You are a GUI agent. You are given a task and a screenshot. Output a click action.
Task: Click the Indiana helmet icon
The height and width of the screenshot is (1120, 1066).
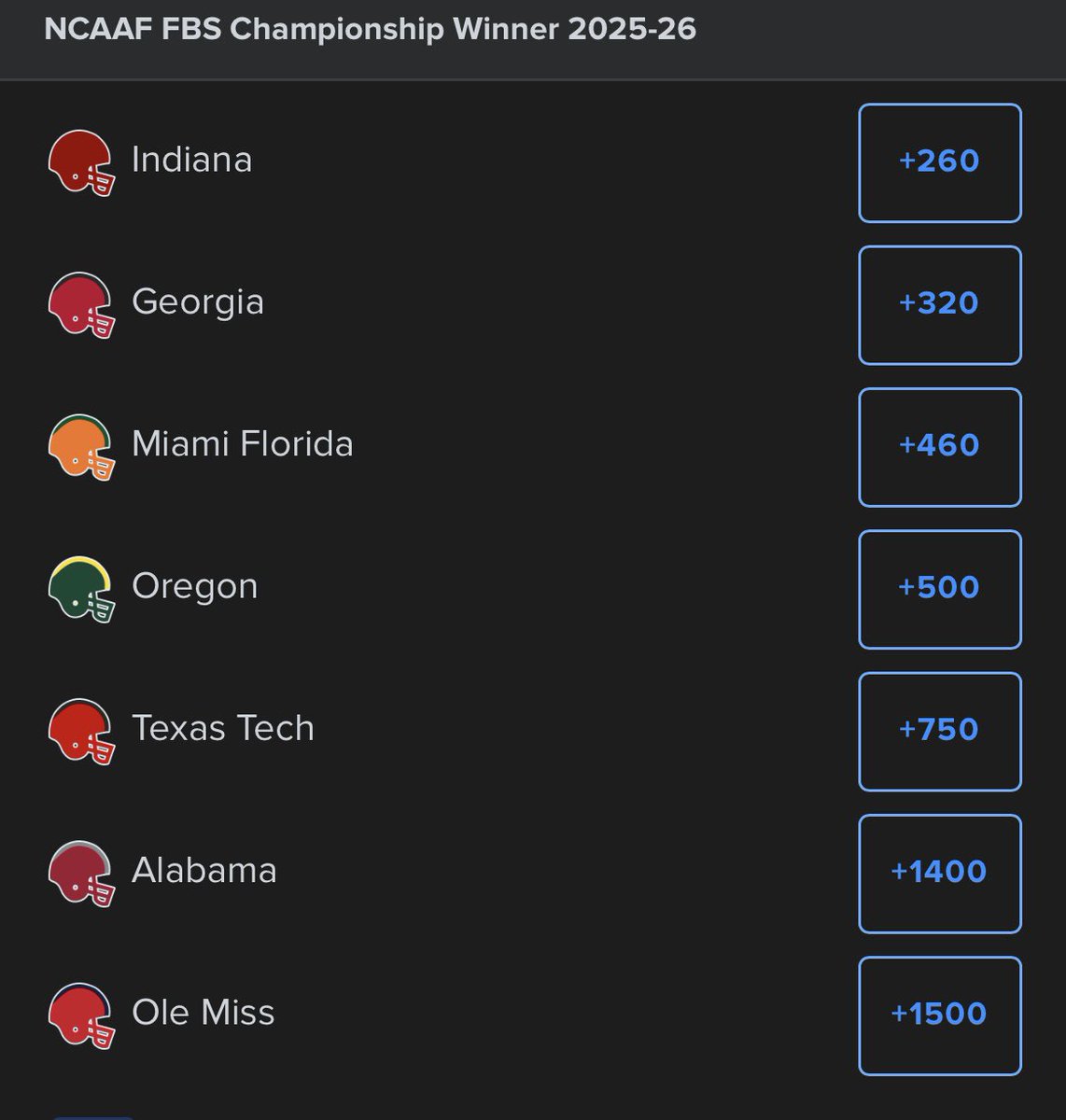tap(82, 162)
